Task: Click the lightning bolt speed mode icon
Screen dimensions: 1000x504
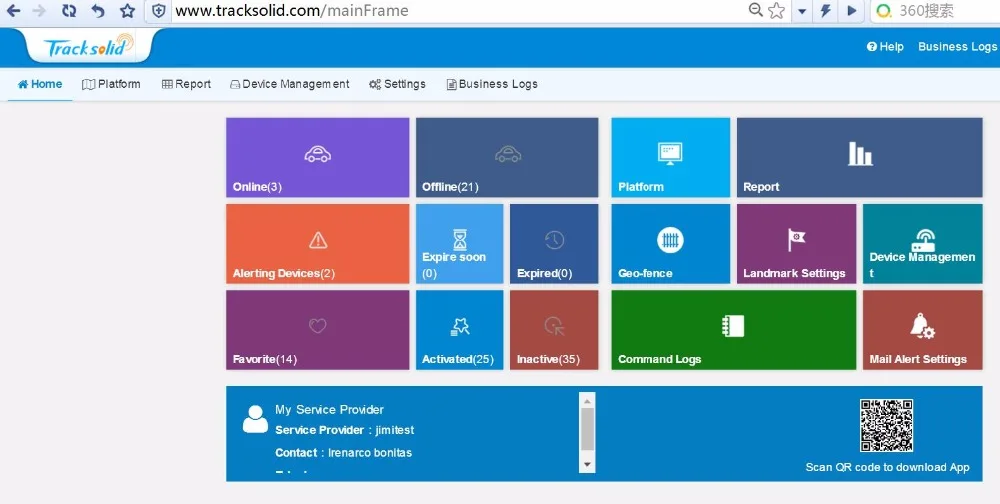Action: (826, 10)
